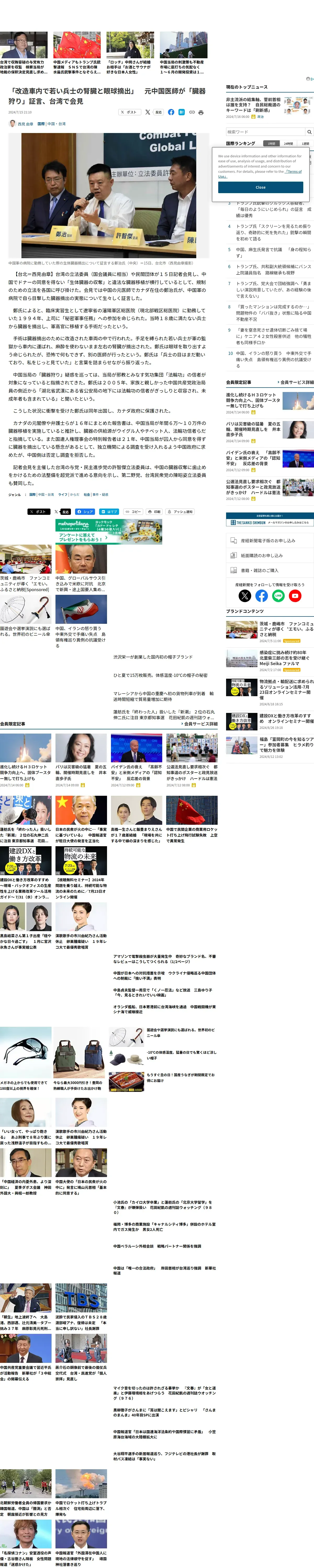Viewport: 314px width, 1568px height.
Task: Close the device information notice
Action: click(x=260, y=187)
